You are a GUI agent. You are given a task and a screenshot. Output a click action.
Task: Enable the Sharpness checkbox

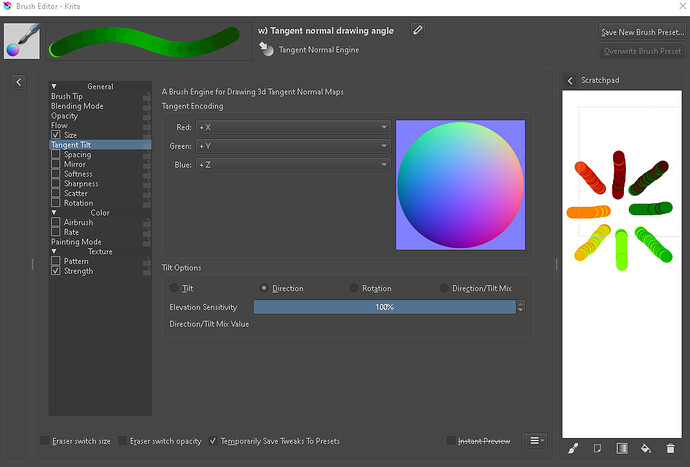coord(55,183)
